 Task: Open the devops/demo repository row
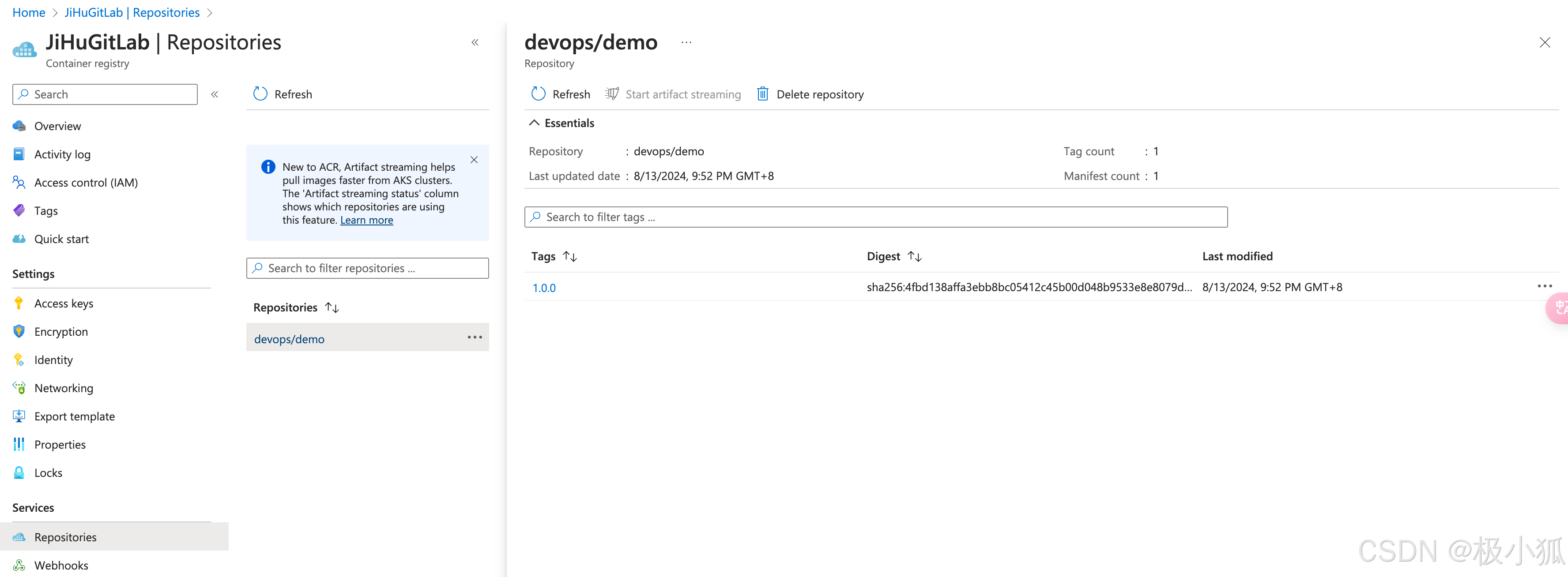coord(368,337)
